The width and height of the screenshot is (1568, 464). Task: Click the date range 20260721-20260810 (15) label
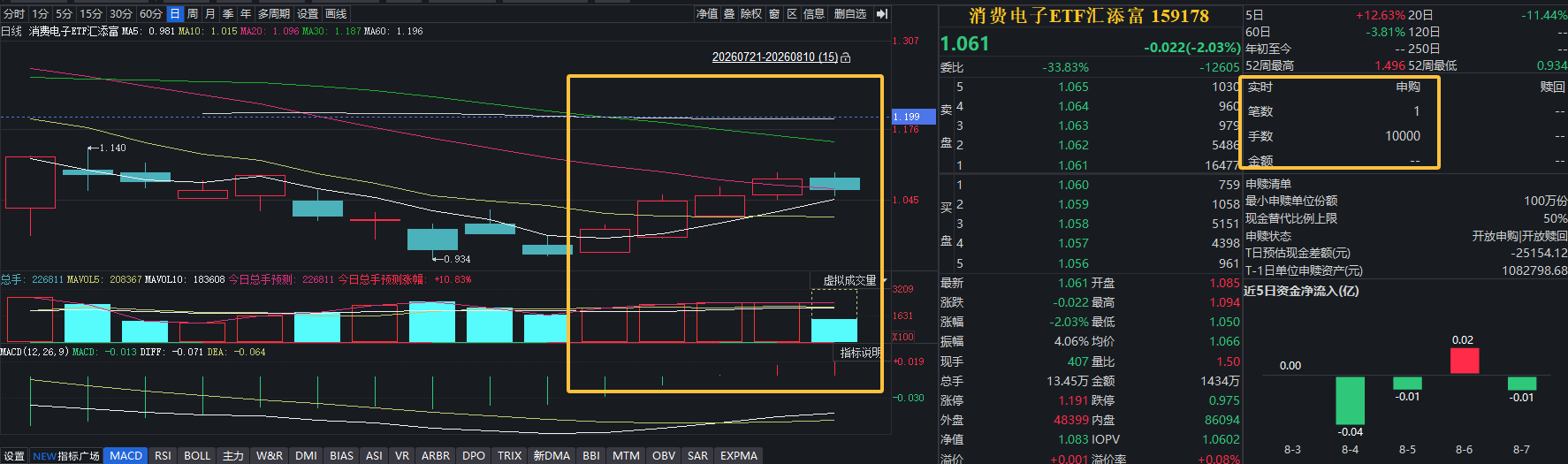click(775, 57)
